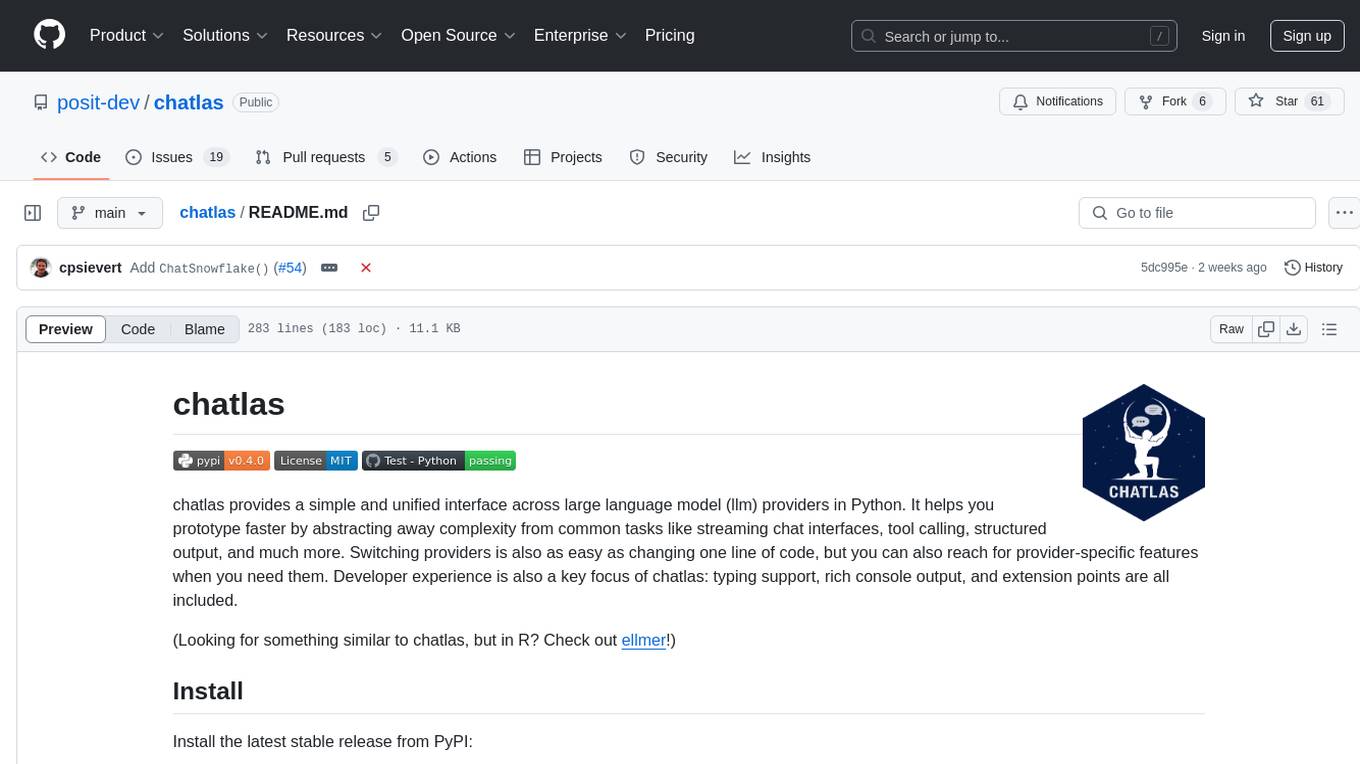Open the more file actions ellipsis

click(1344, 213)
